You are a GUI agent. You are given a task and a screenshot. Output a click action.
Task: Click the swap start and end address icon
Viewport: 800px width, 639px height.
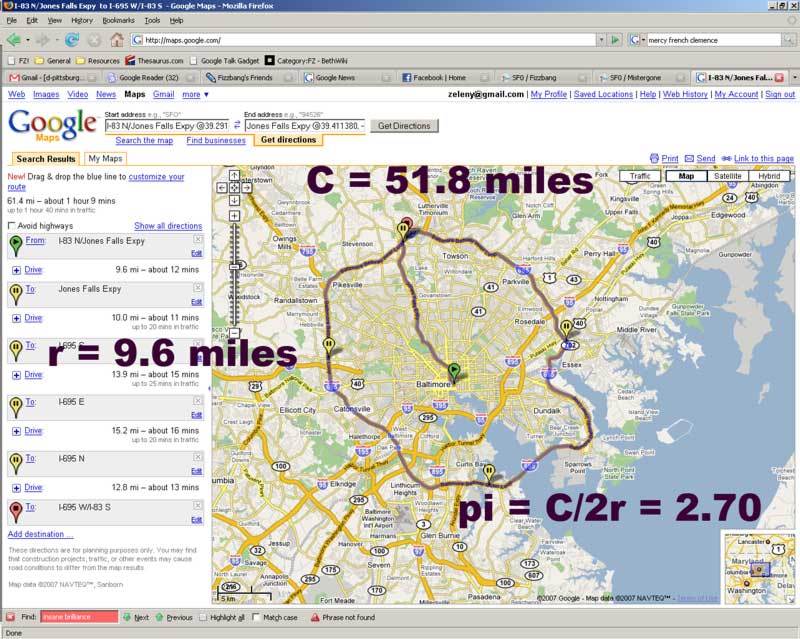point(237,126)
